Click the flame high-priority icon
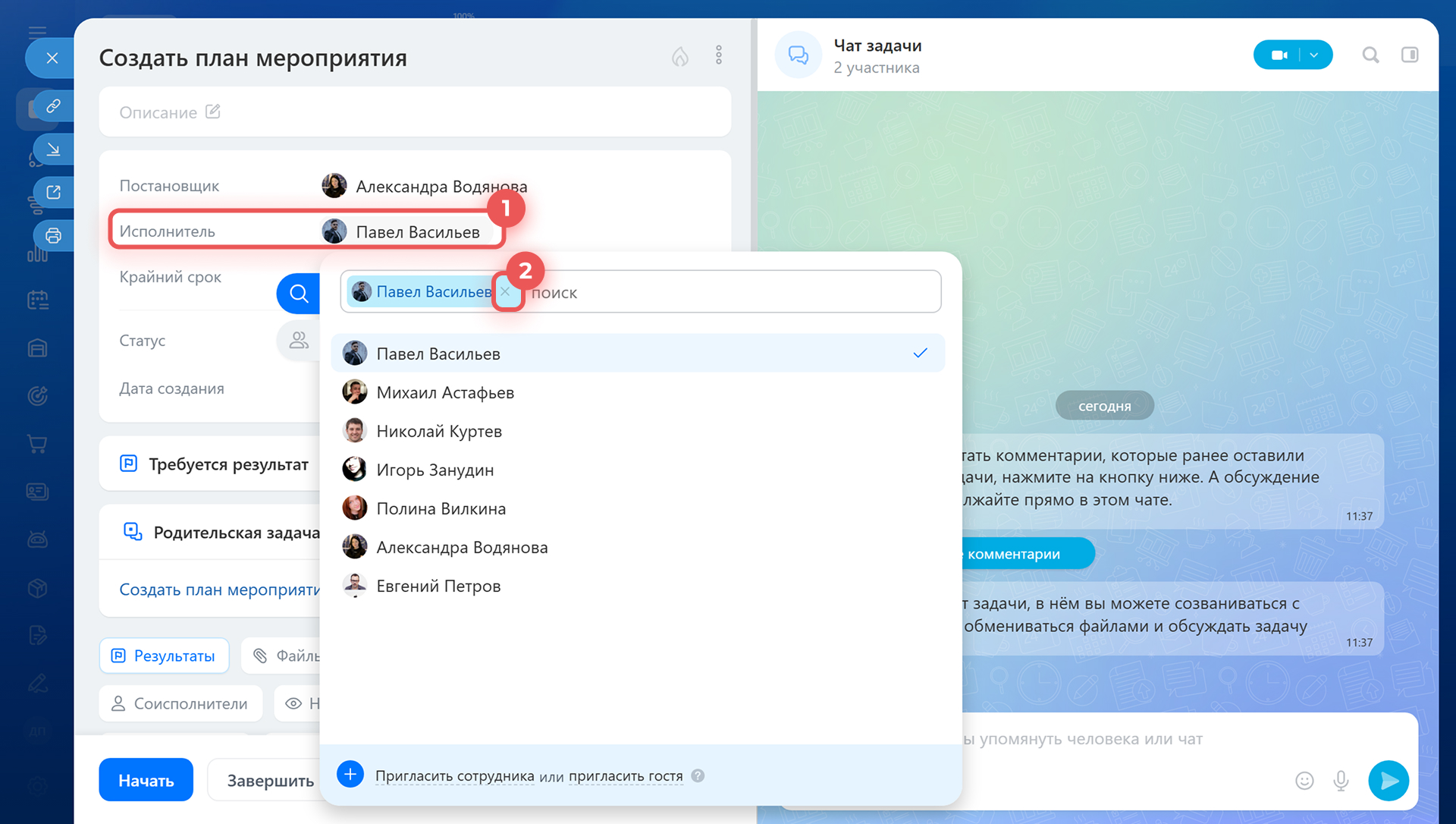 point(679,56)
